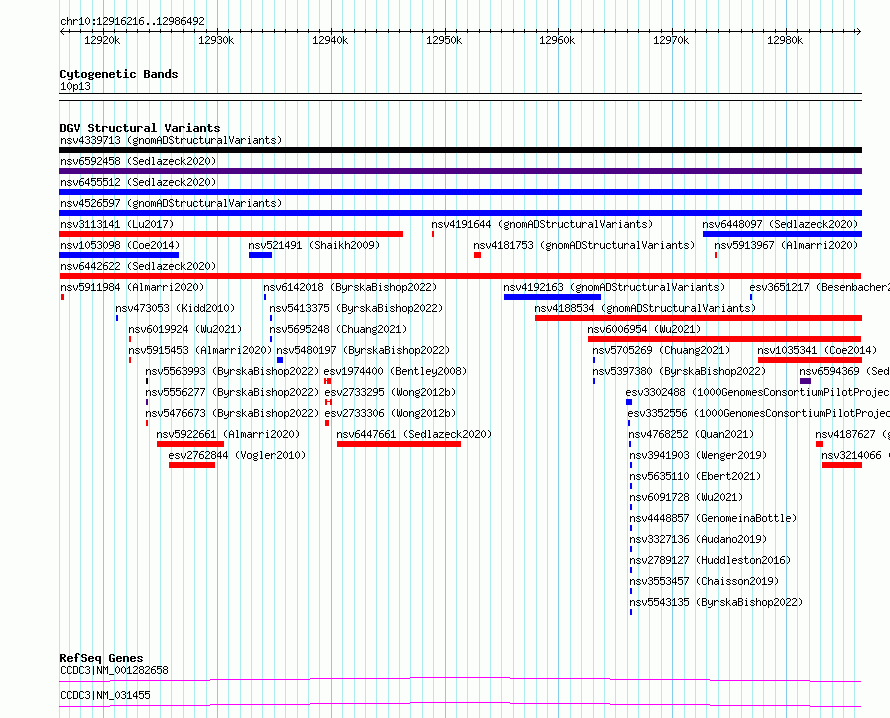Open nsv4188534 gnomAD variant label
This screenshot has width=890, height=718.
pos(645,308)
